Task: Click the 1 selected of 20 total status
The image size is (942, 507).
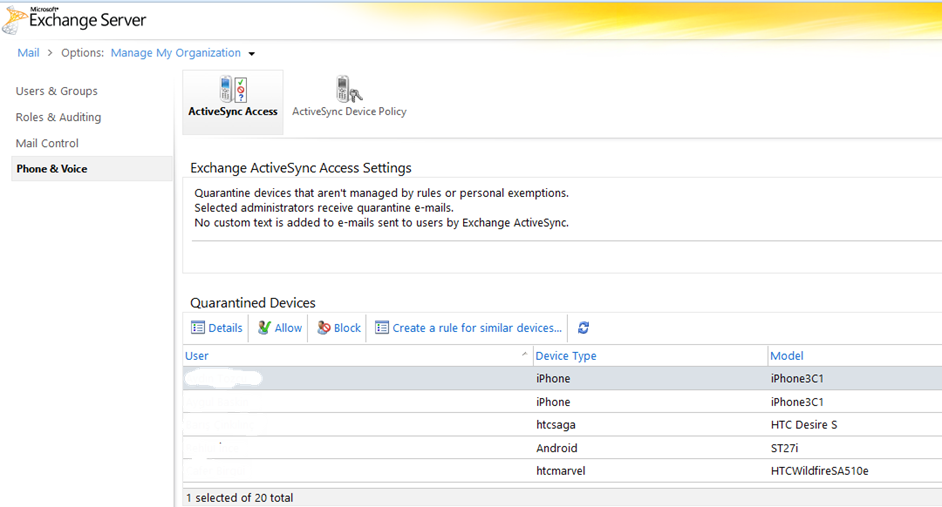Action: pyautogui.click(x=240, y=498)
